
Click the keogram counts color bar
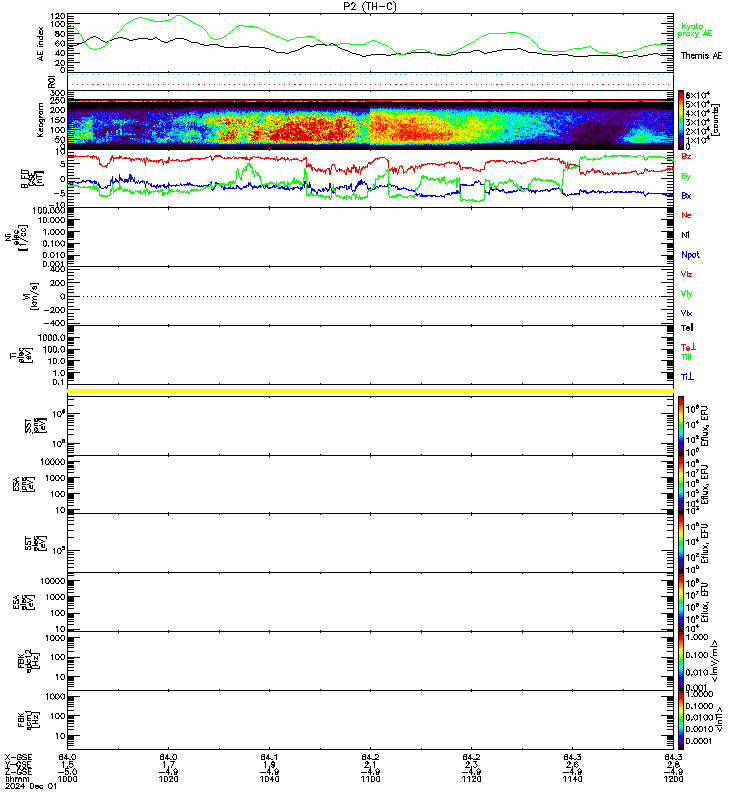[x=681, y=120]
